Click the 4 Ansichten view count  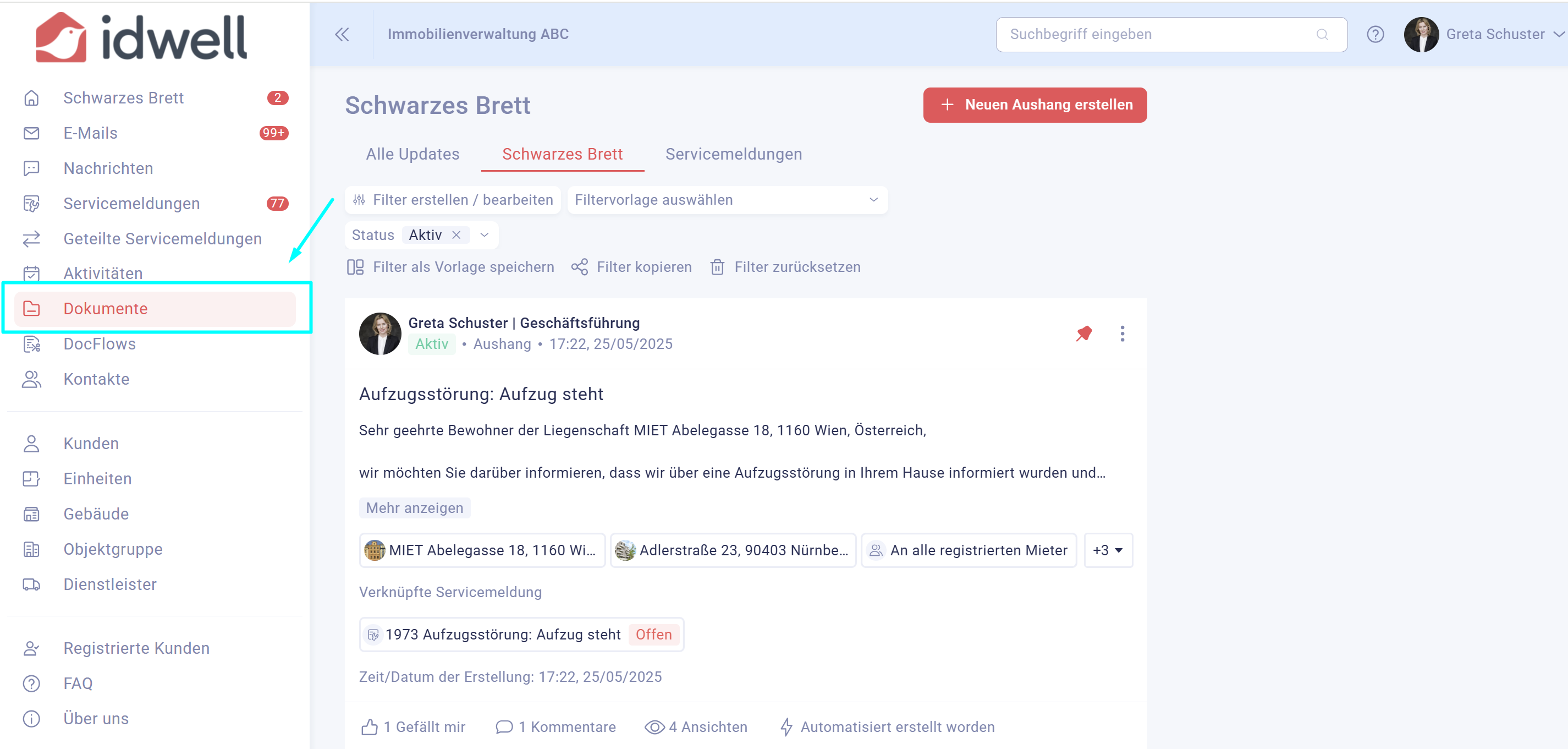click(696, 726)
